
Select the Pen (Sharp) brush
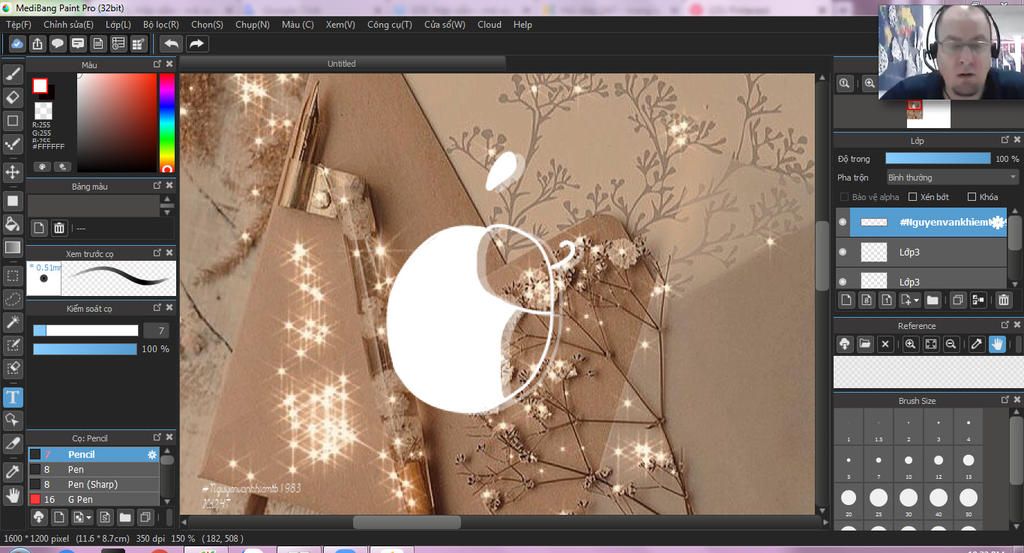point(93,484)
